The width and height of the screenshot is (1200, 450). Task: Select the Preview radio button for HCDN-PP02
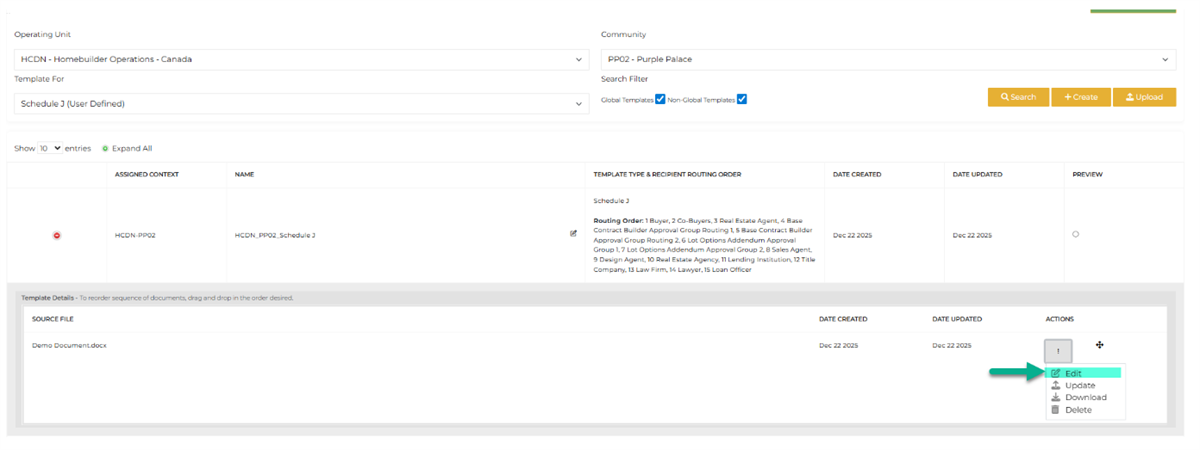[x=1075, y=234]
